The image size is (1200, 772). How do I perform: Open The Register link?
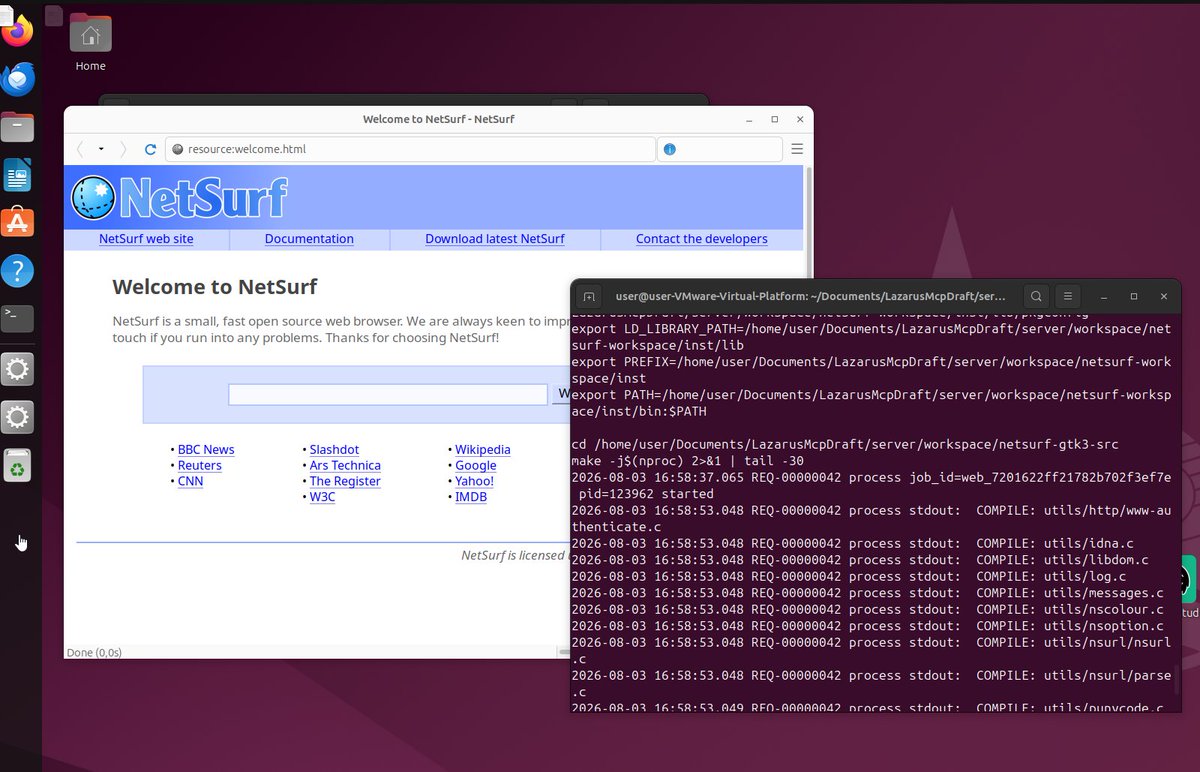[345, 482]
